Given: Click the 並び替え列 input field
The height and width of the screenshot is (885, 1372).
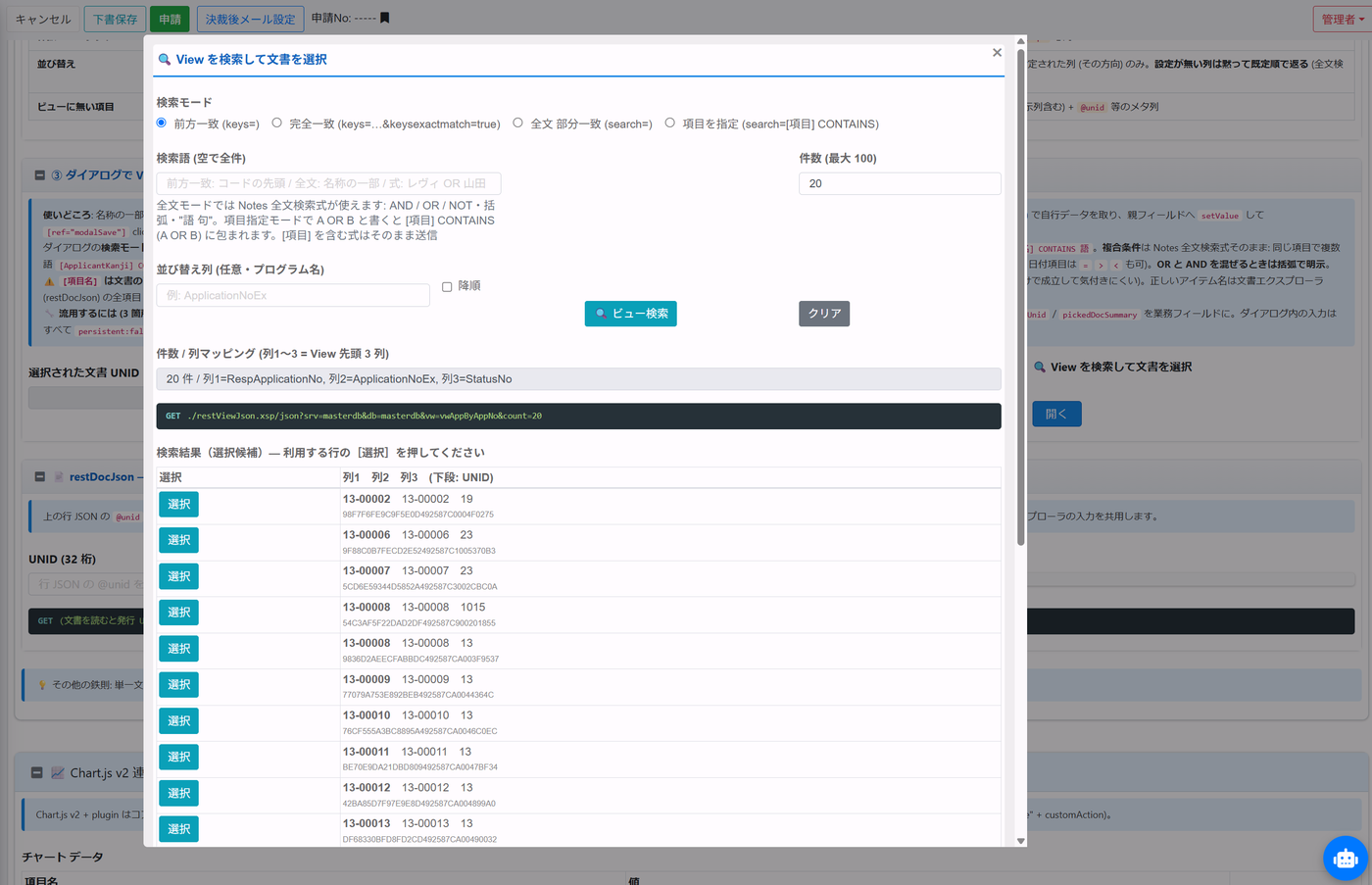Looking at the screenshot, I should pos(293,295).
